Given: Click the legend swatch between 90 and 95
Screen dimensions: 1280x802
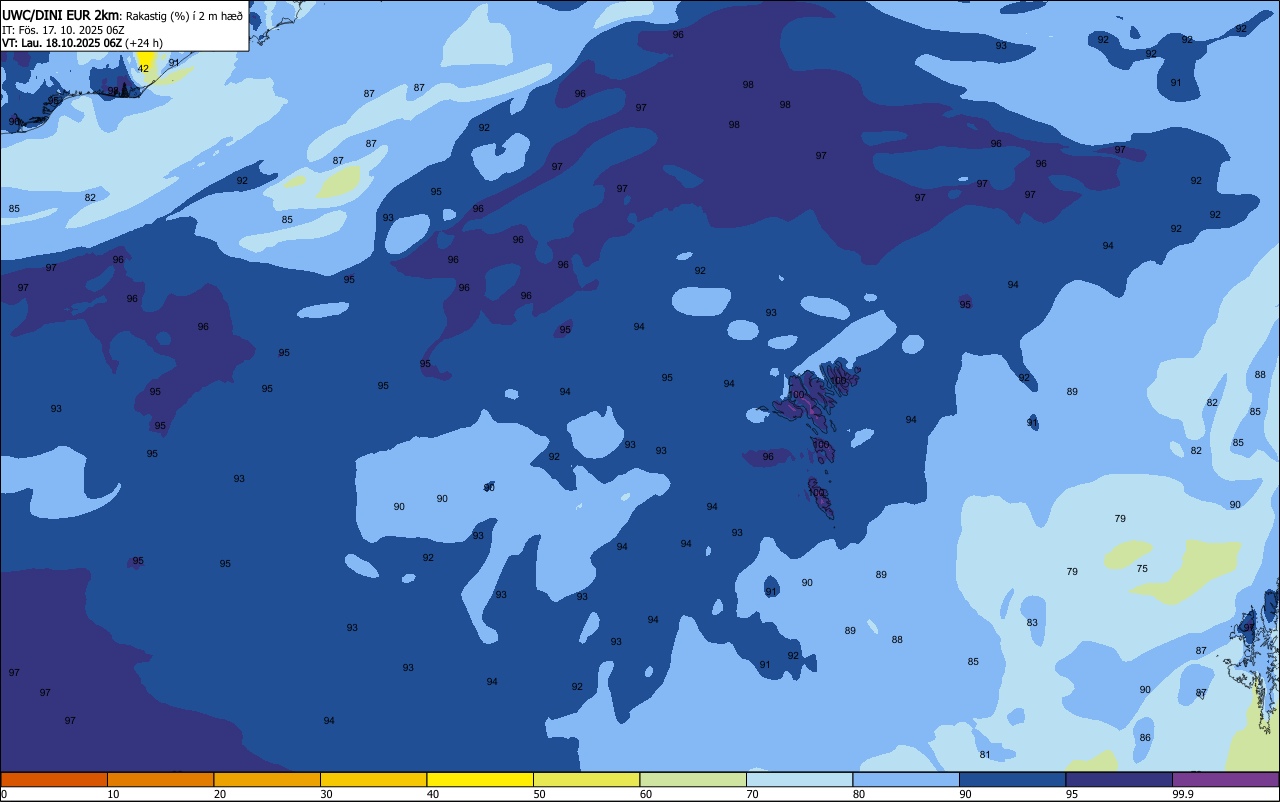Looking at the screenshot, I should click(x=1012, y=779).
